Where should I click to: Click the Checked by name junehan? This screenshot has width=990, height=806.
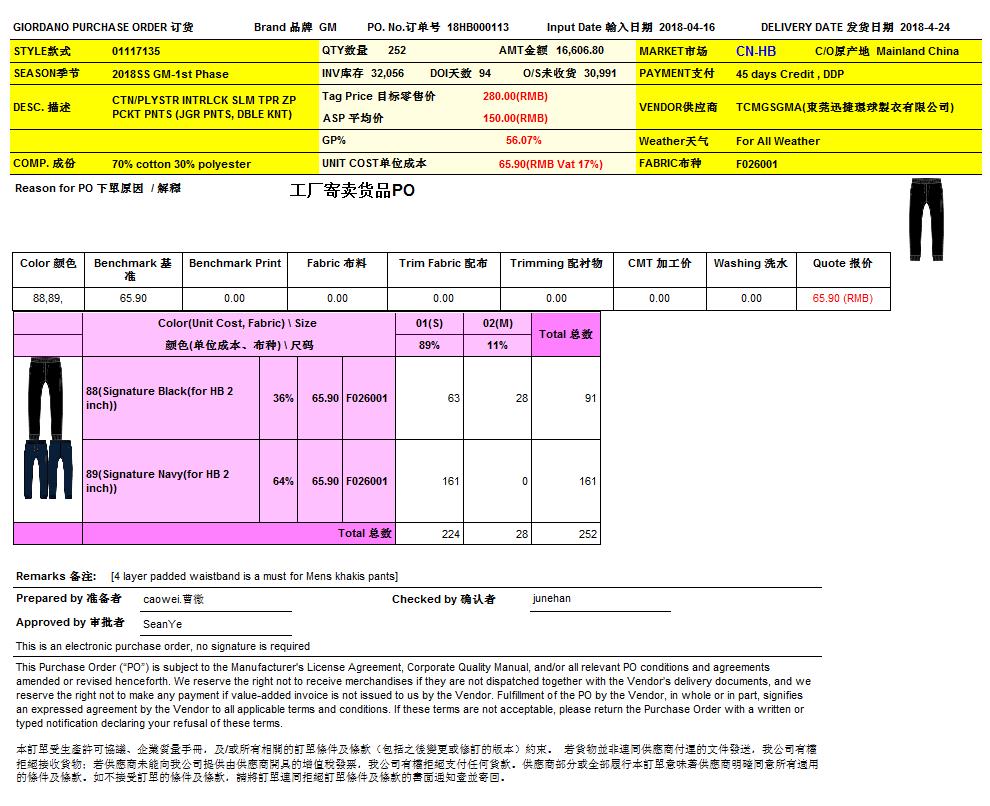pyautogui.click(x=551, y=599)
